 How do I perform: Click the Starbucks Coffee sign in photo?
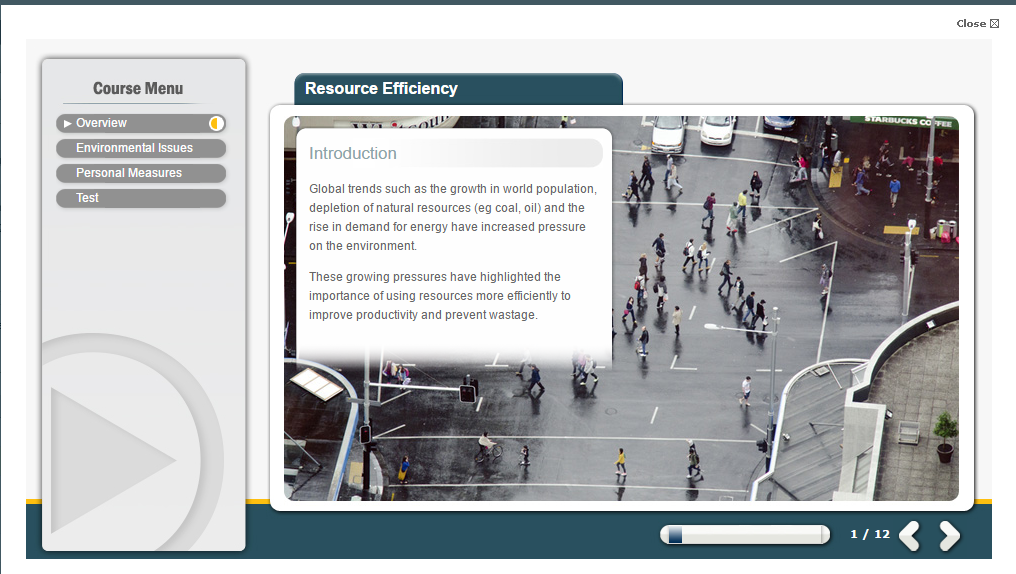coord(910,121)
